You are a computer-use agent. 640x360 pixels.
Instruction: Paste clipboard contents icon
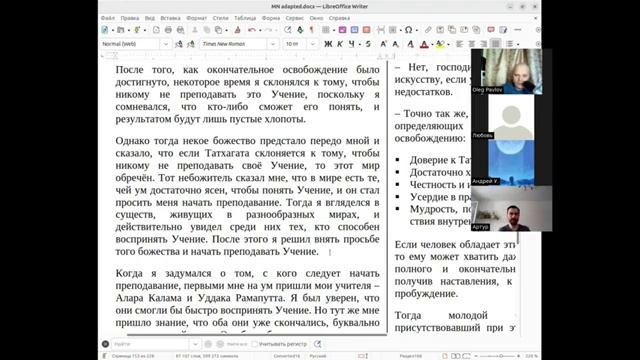tap(218, 30)
